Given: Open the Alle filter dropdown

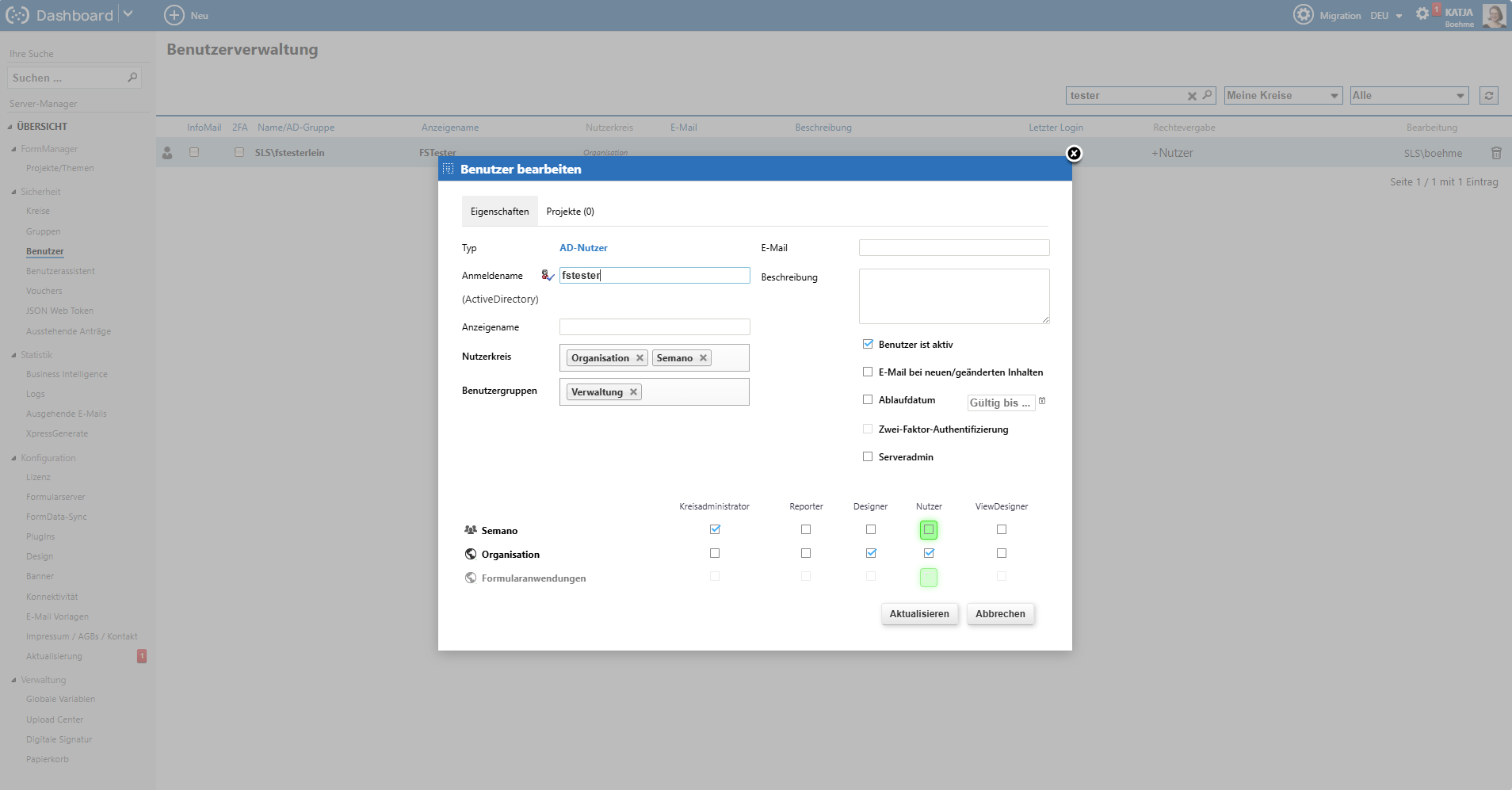Looking at the screenshot, I should (x=1408, y=96).
